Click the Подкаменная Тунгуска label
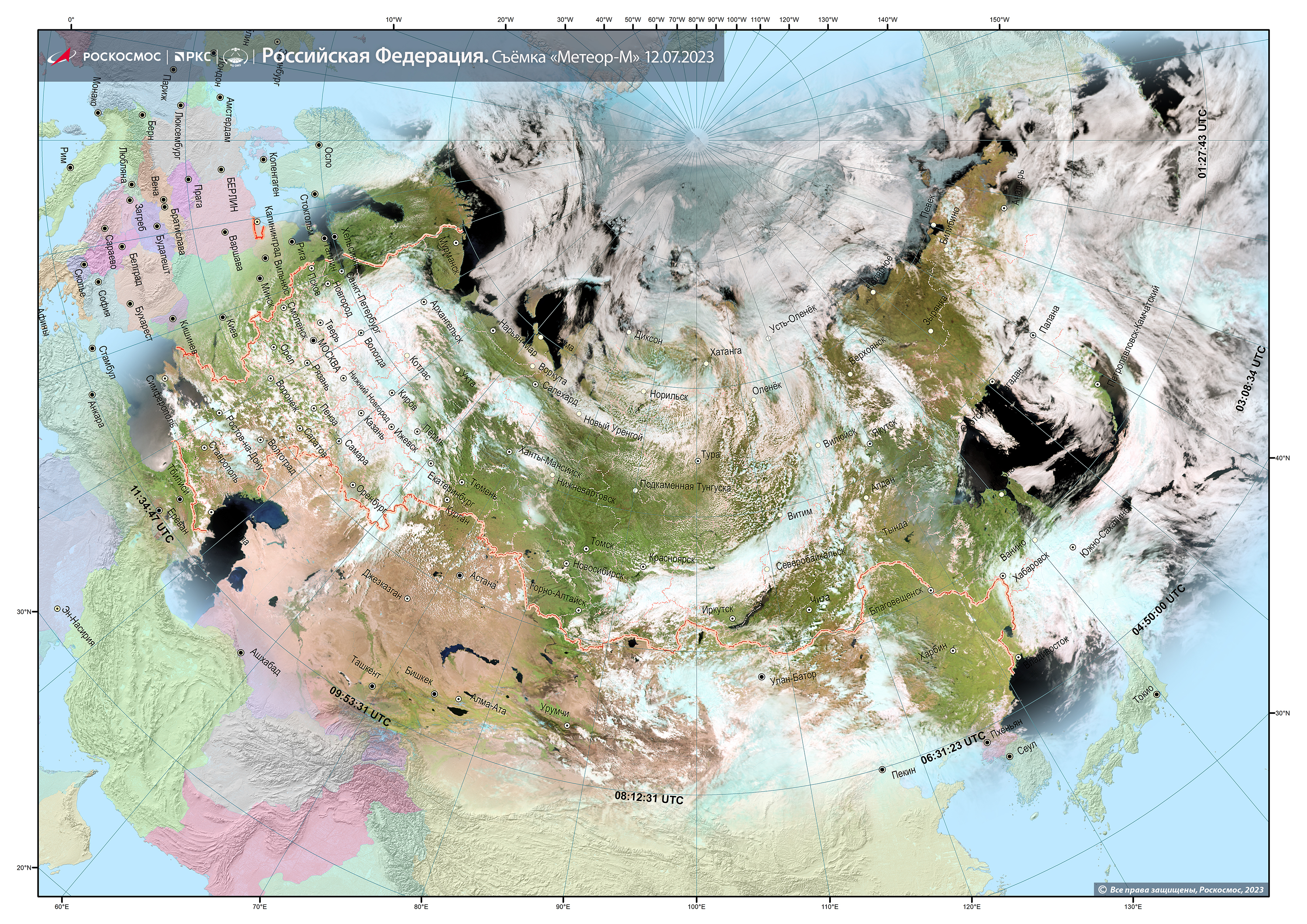 [685, 486]
